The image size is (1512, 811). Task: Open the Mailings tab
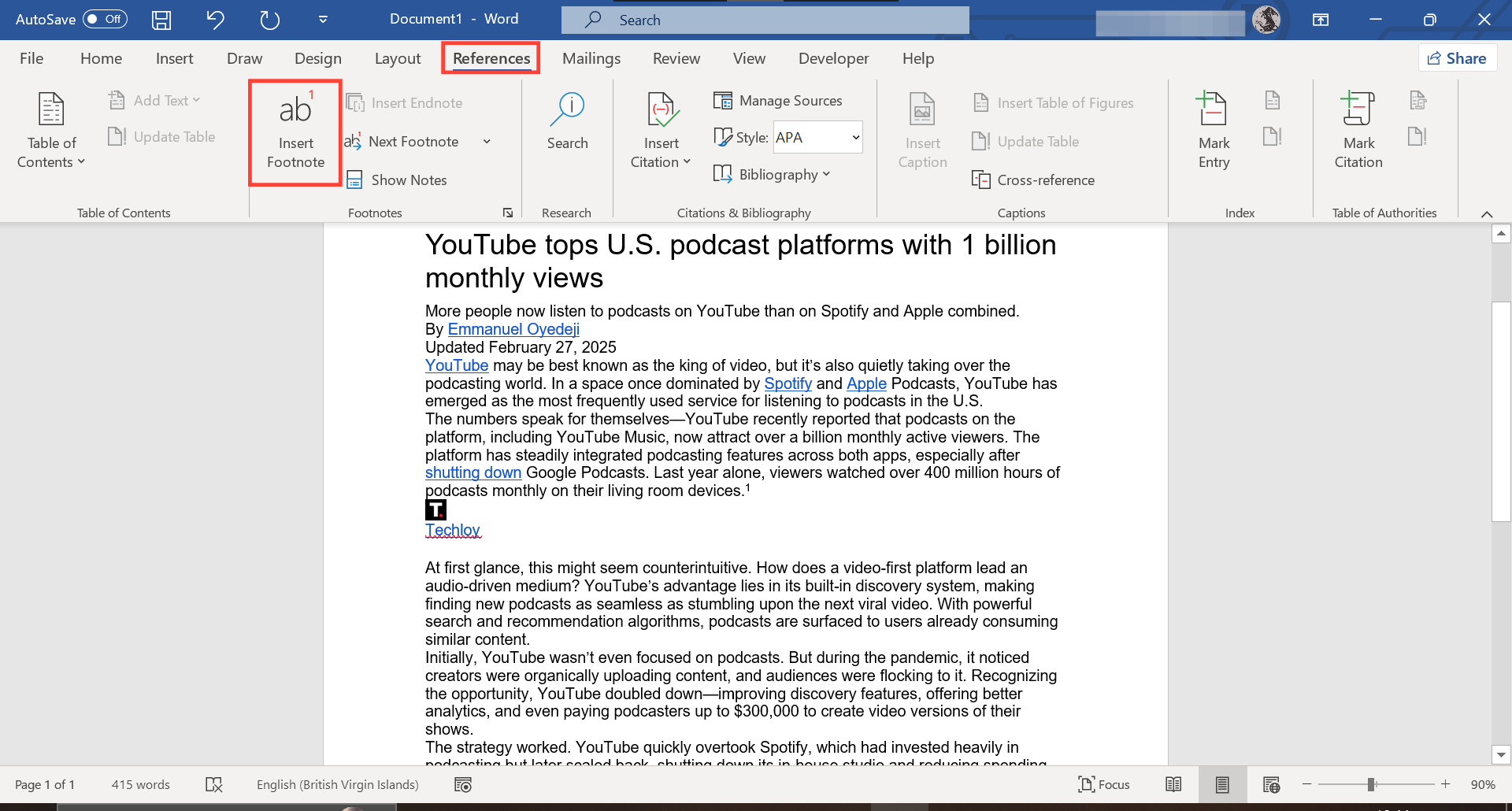pos(591,58)
